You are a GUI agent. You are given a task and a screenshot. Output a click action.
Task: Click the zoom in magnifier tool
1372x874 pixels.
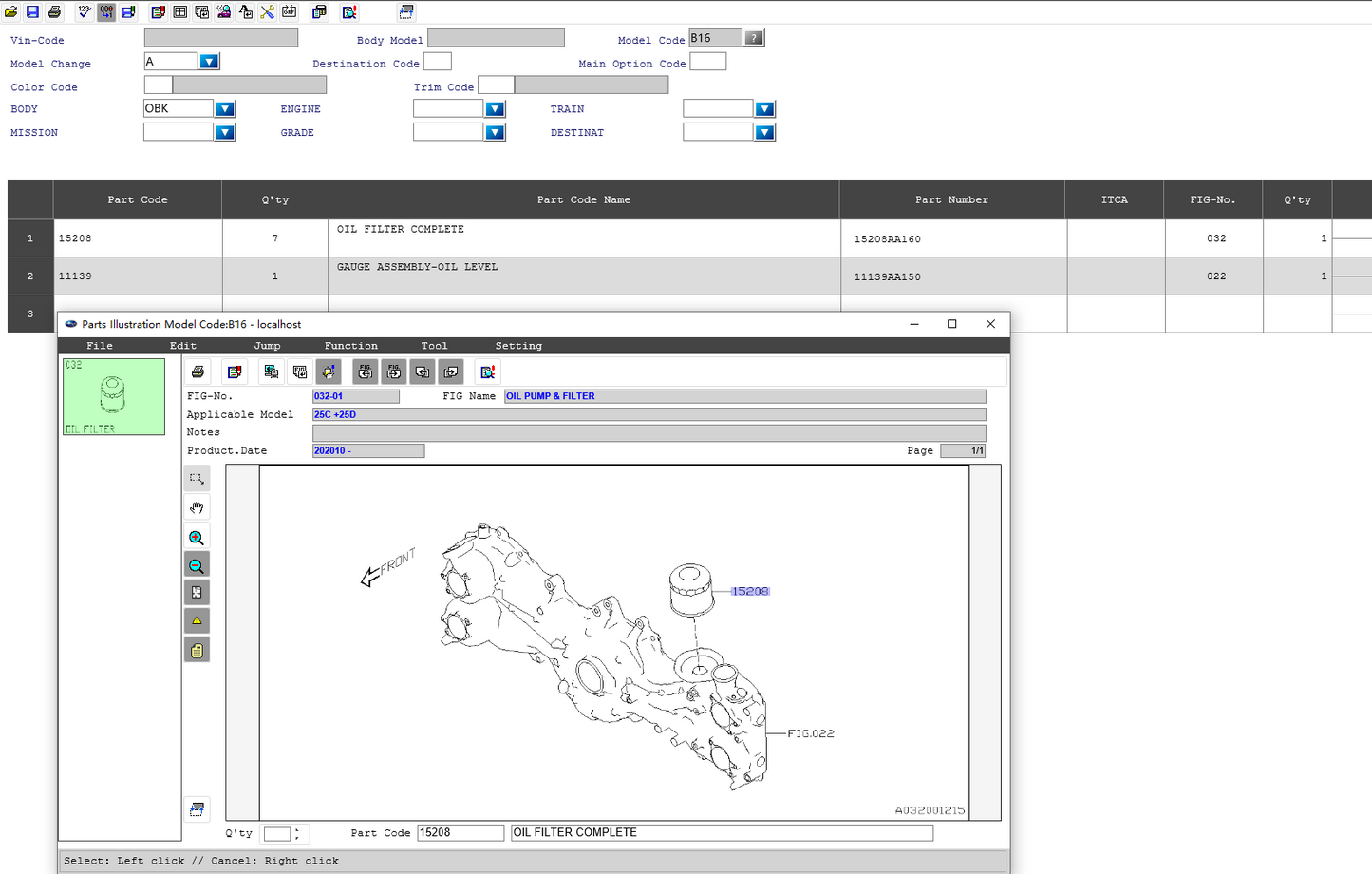pos(197,537)
